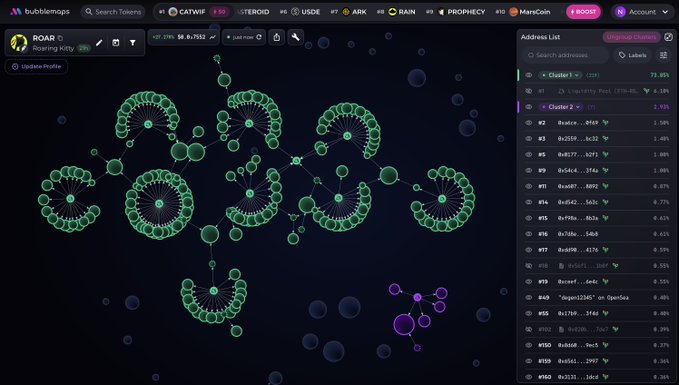Open address list filter sliders icon
Screen dimensions: 679x385
663,55
